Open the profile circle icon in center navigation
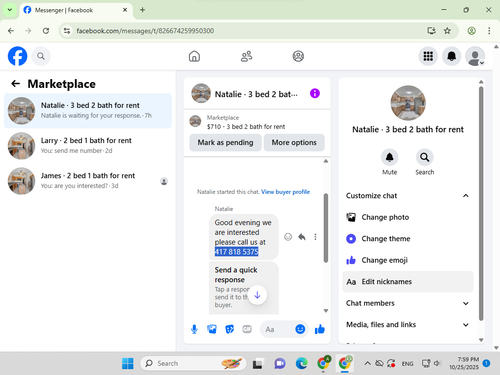This screenshot has height=375, width=500. click(298, 56)
